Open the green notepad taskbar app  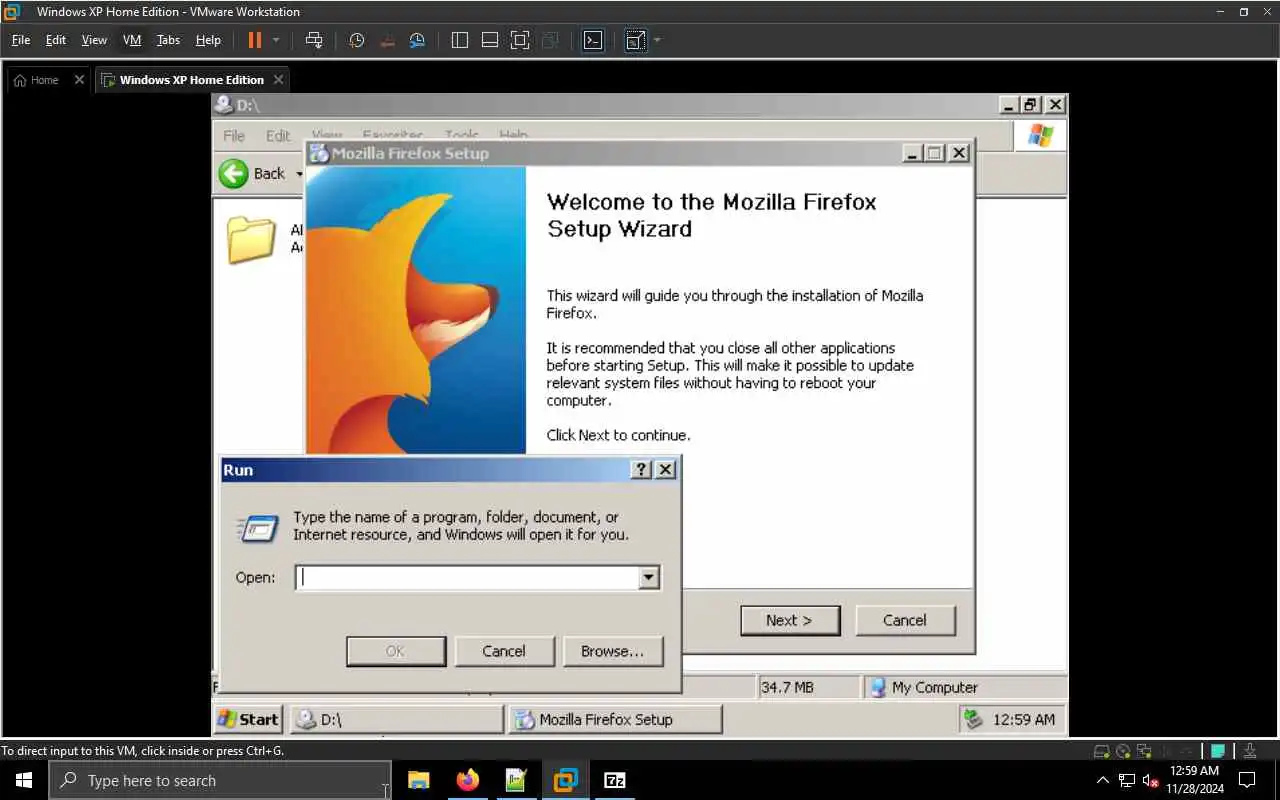click(516, 780)
